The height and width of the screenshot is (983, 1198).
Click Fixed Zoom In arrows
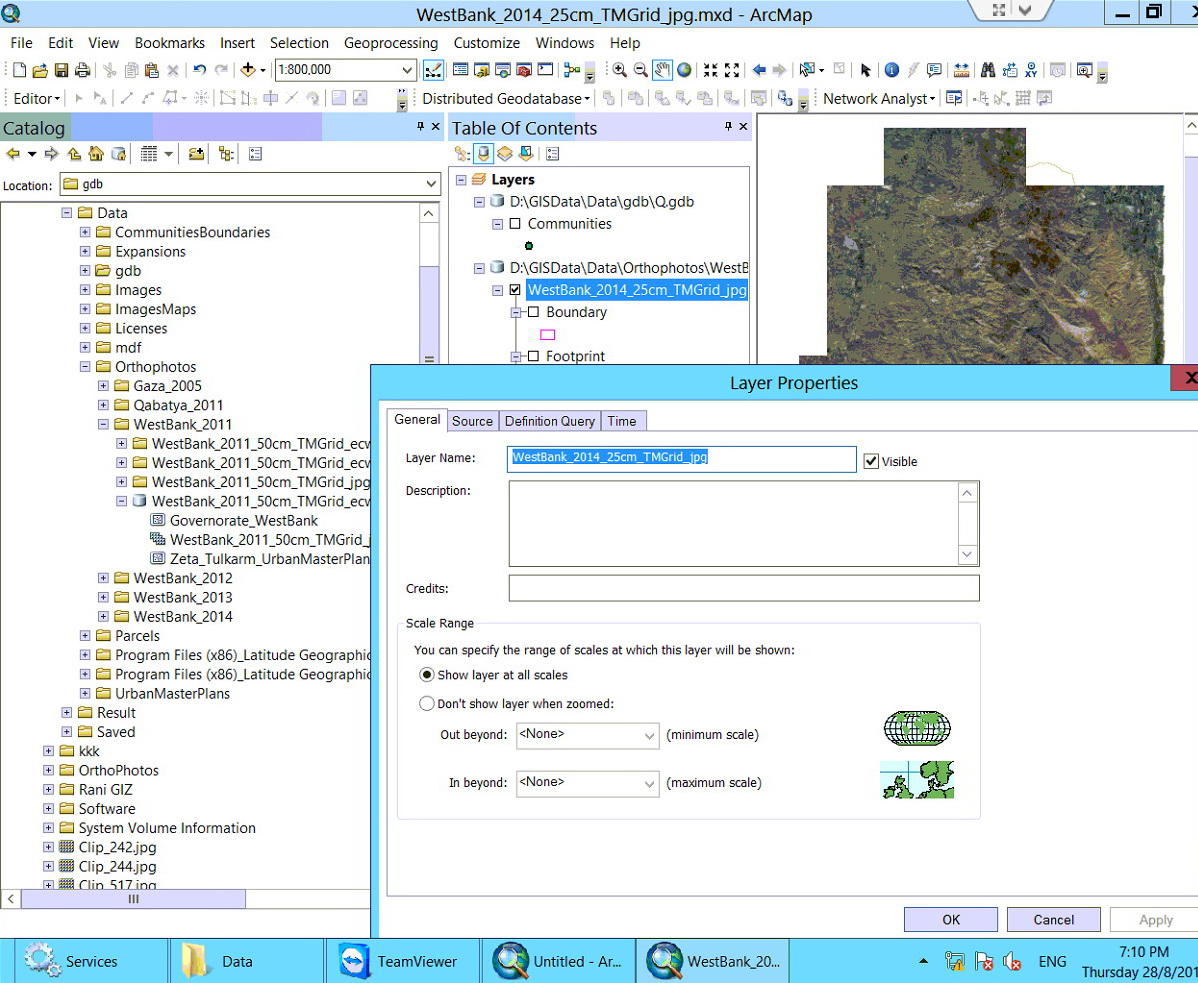711,70
